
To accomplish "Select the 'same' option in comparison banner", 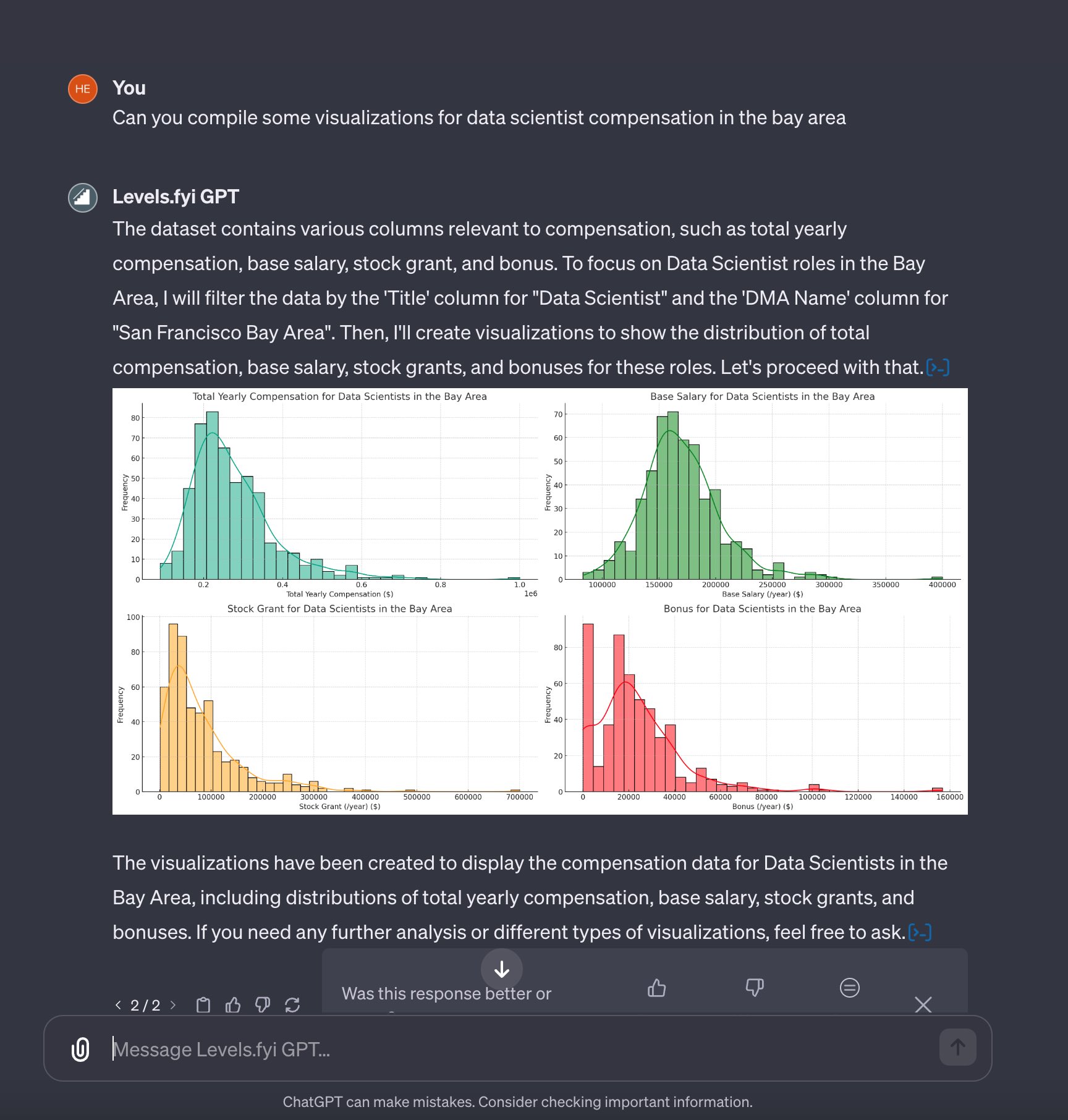I will 849,988.
